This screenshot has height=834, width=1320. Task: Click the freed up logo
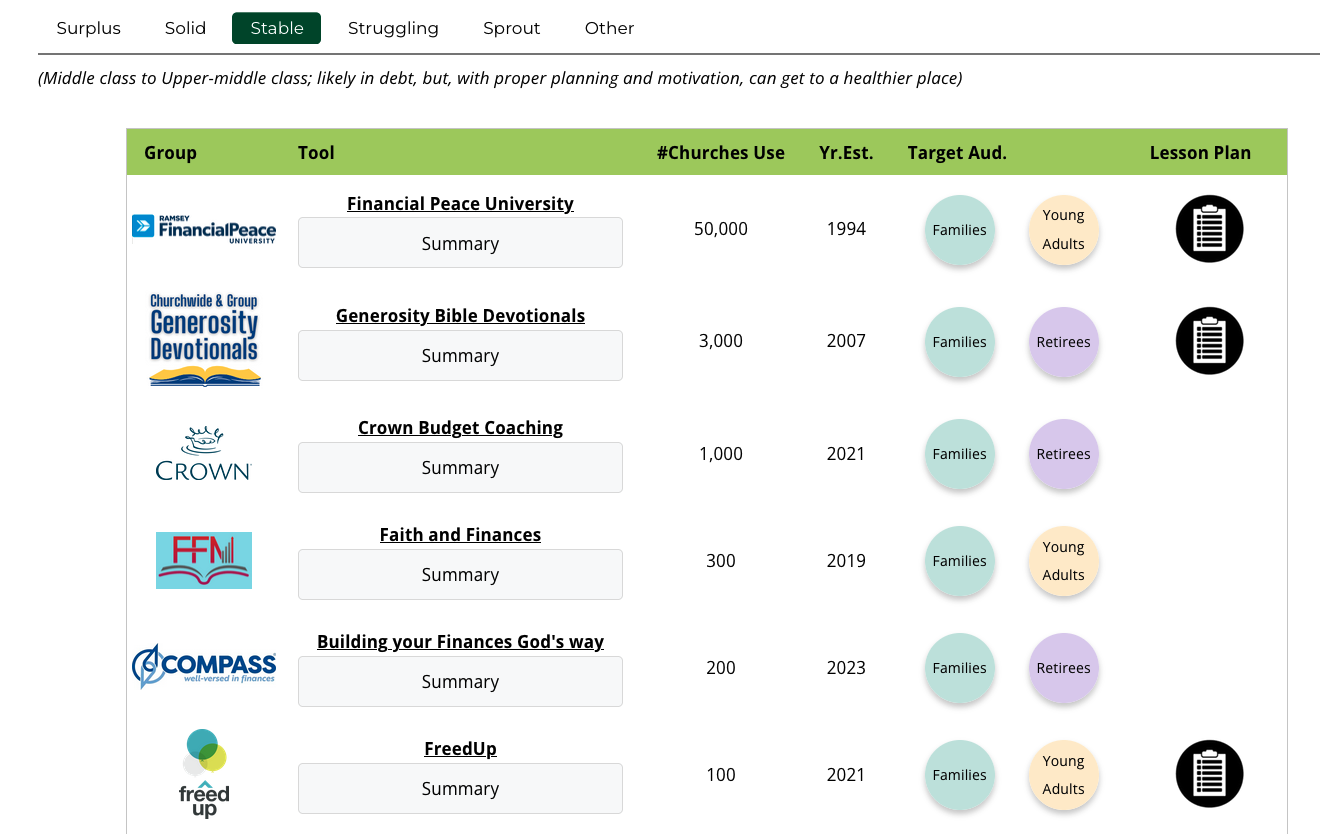(204, 774)
